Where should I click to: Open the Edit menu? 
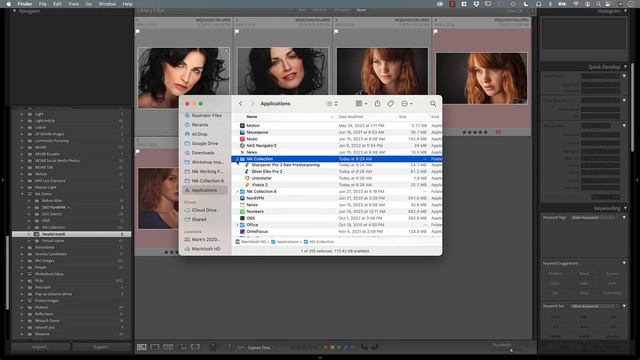click(x=58, y=4)
